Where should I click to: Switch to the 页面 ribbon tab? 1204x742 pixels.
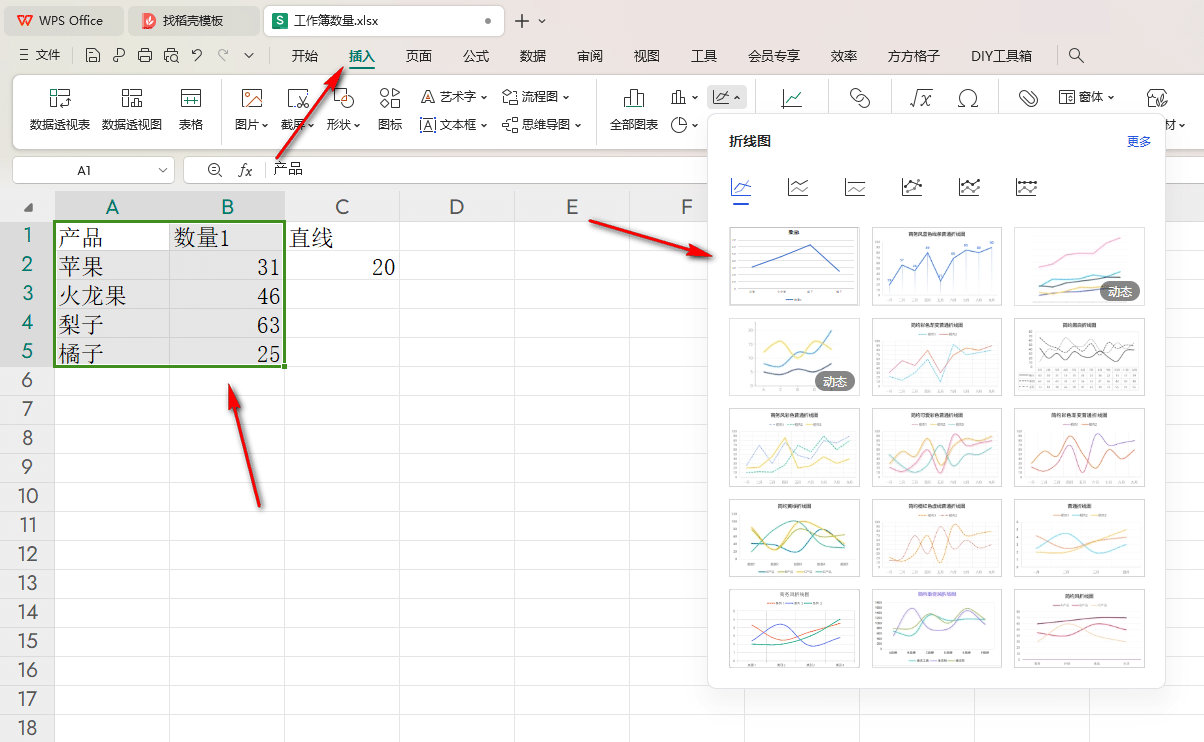pos(419,56)
